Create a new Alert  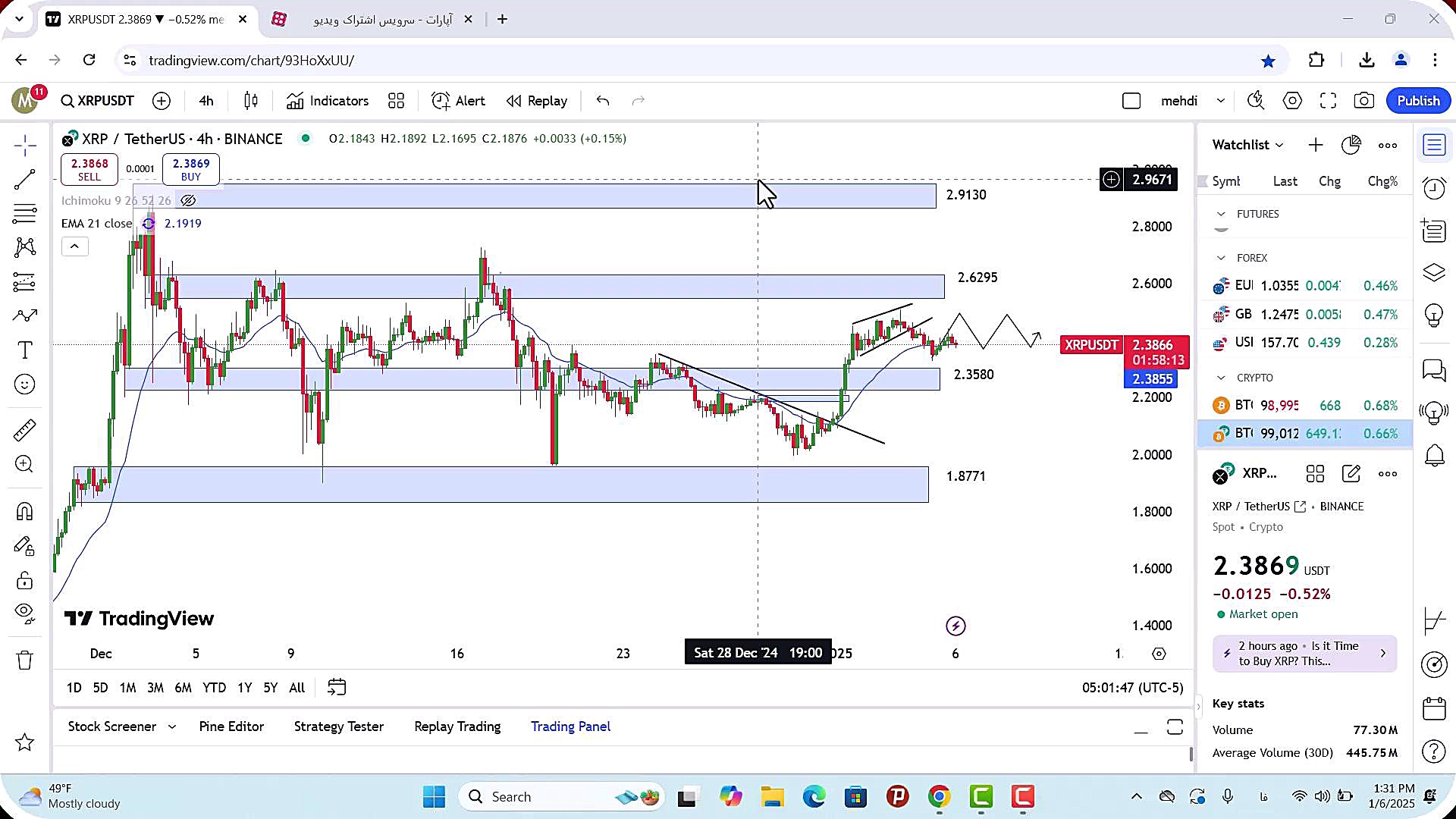[458, 101]
